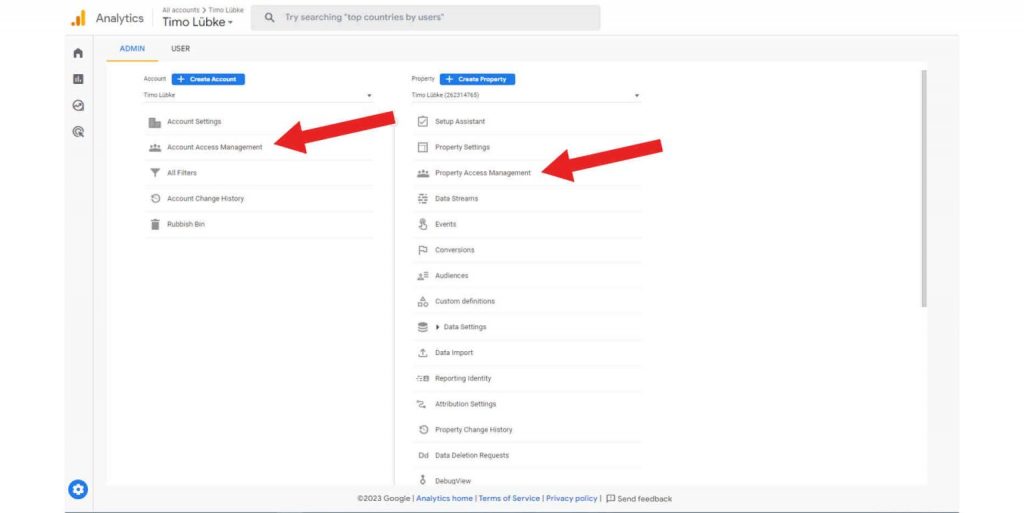Click the Create Property button
Screen dimensions: 1024x513
coord(477,79)
